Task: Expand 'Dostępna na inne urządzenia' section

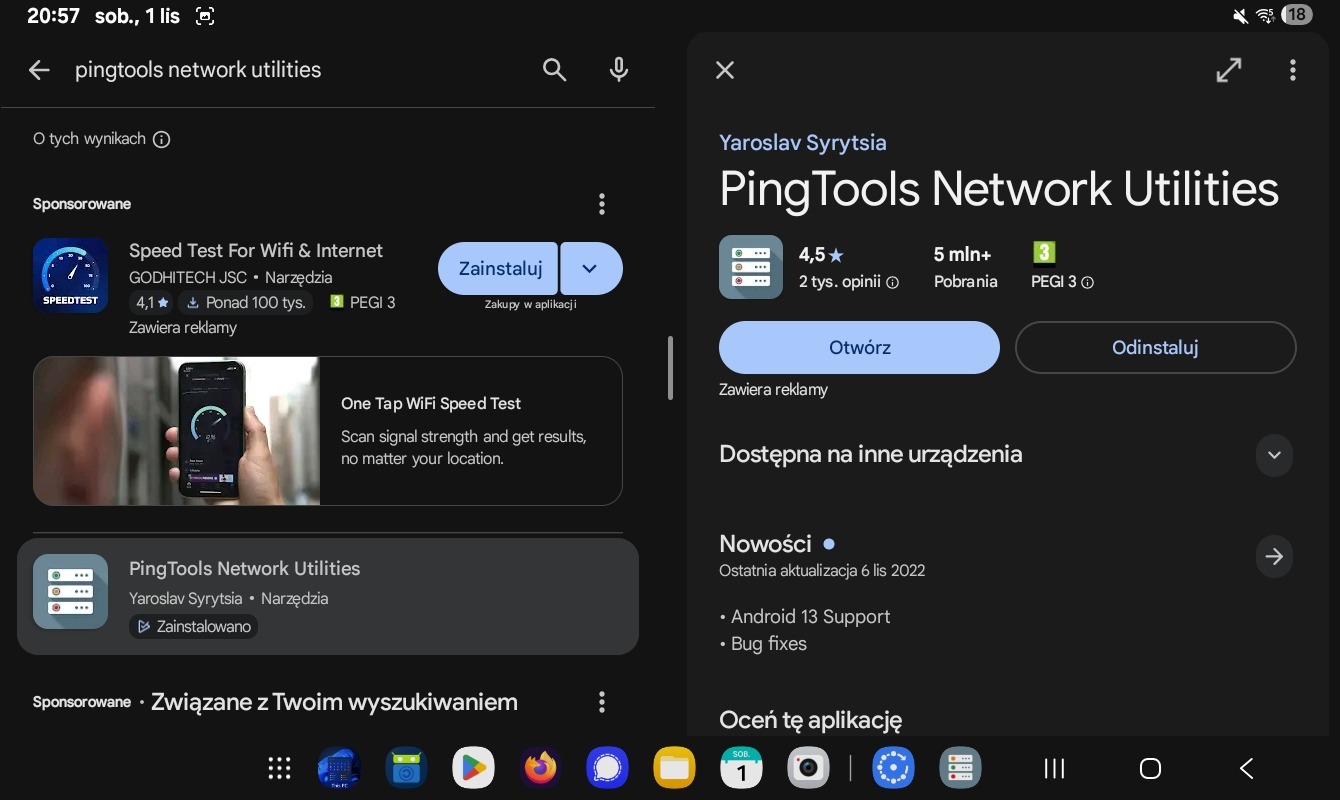Action: point(1273,455)
